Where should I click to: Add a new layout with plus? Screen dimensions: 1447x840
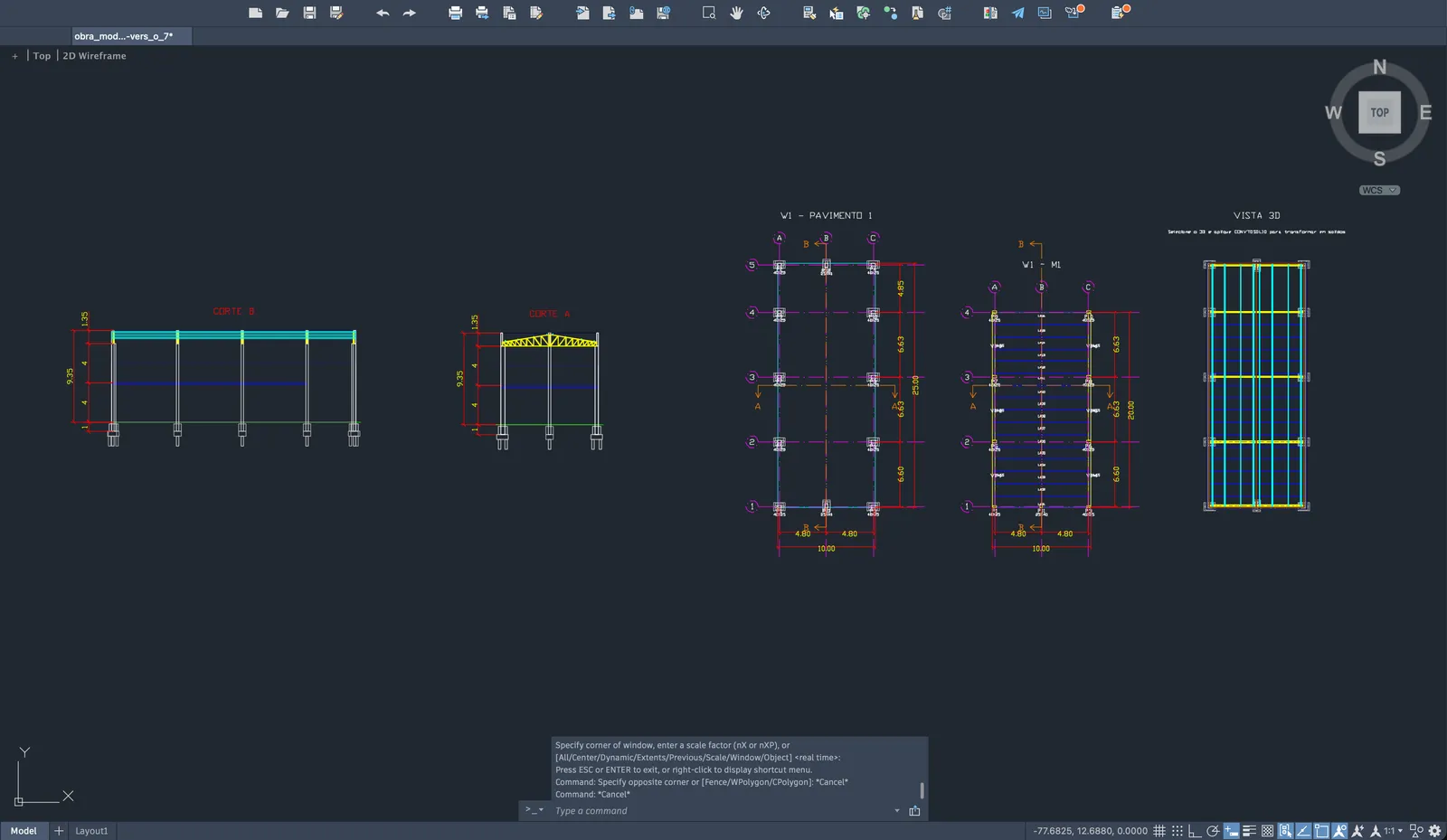(59, 831)
